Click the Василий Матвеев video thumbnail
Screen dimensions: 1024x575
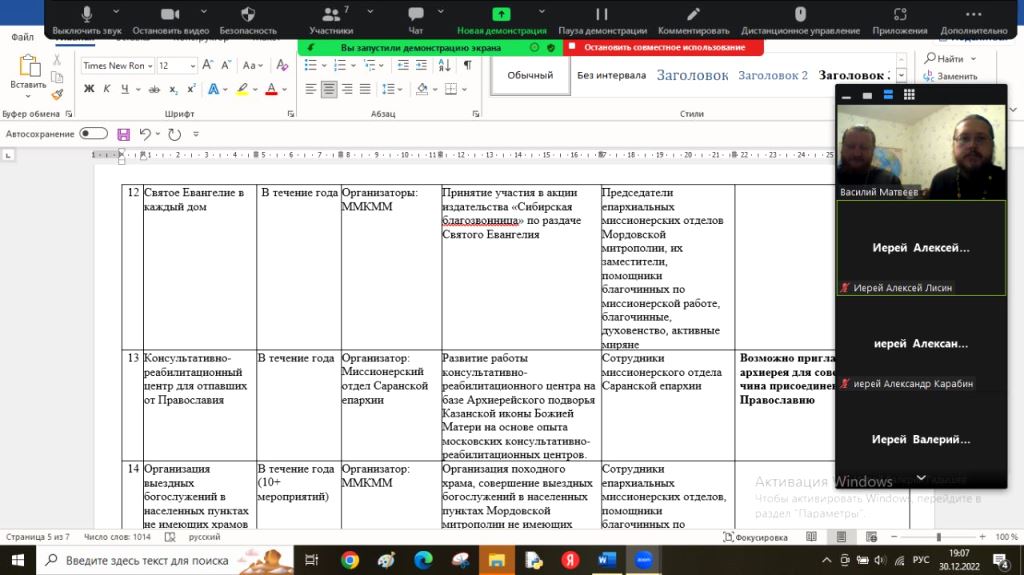click(921, 152)
